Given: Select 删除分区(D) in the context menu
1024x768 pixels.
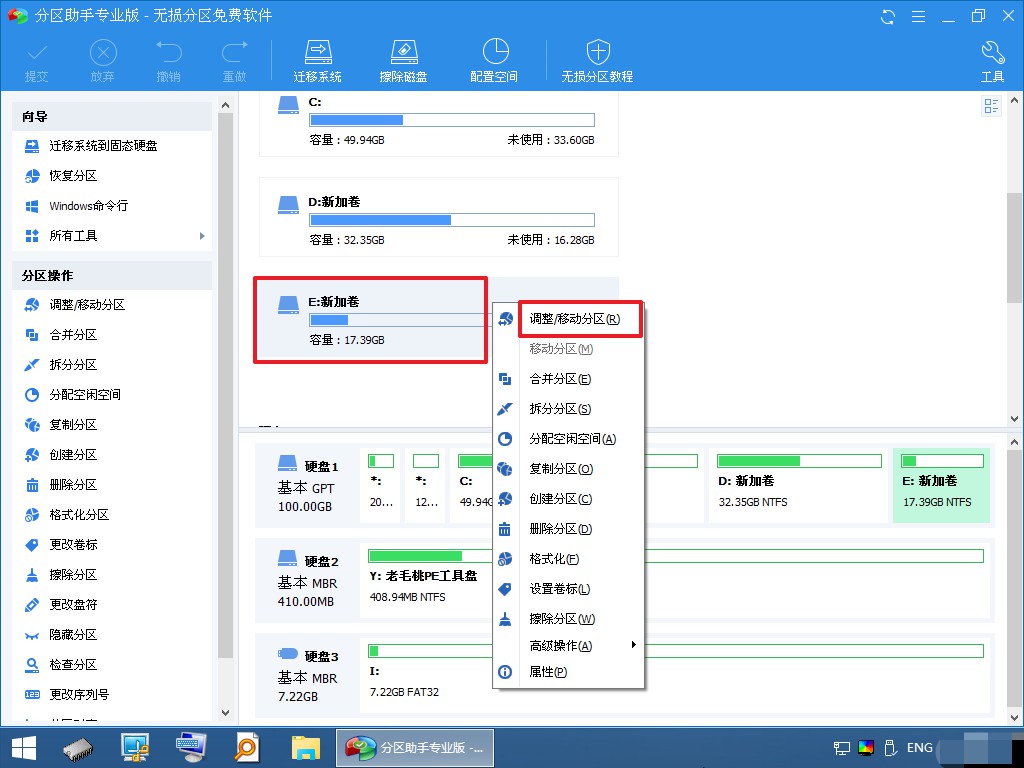Looking at the screenshot, I should [568, 529].
